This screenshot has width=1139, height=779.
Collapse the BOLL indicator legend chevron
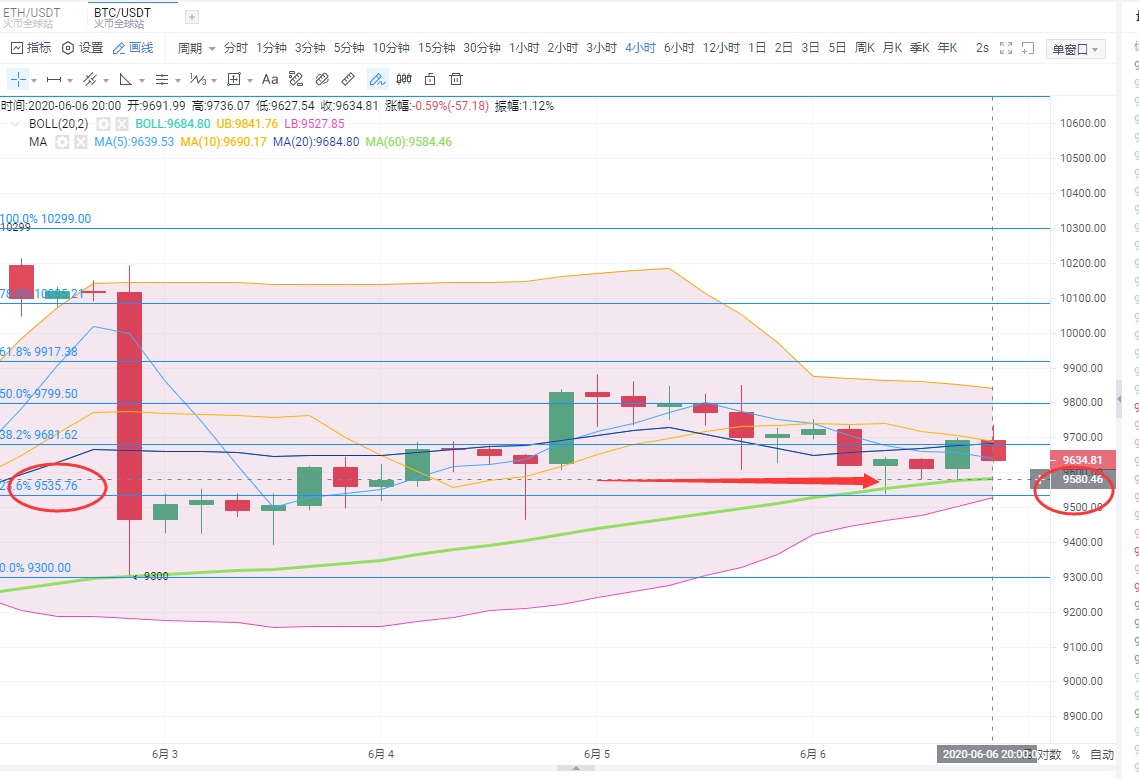(15, 124)
